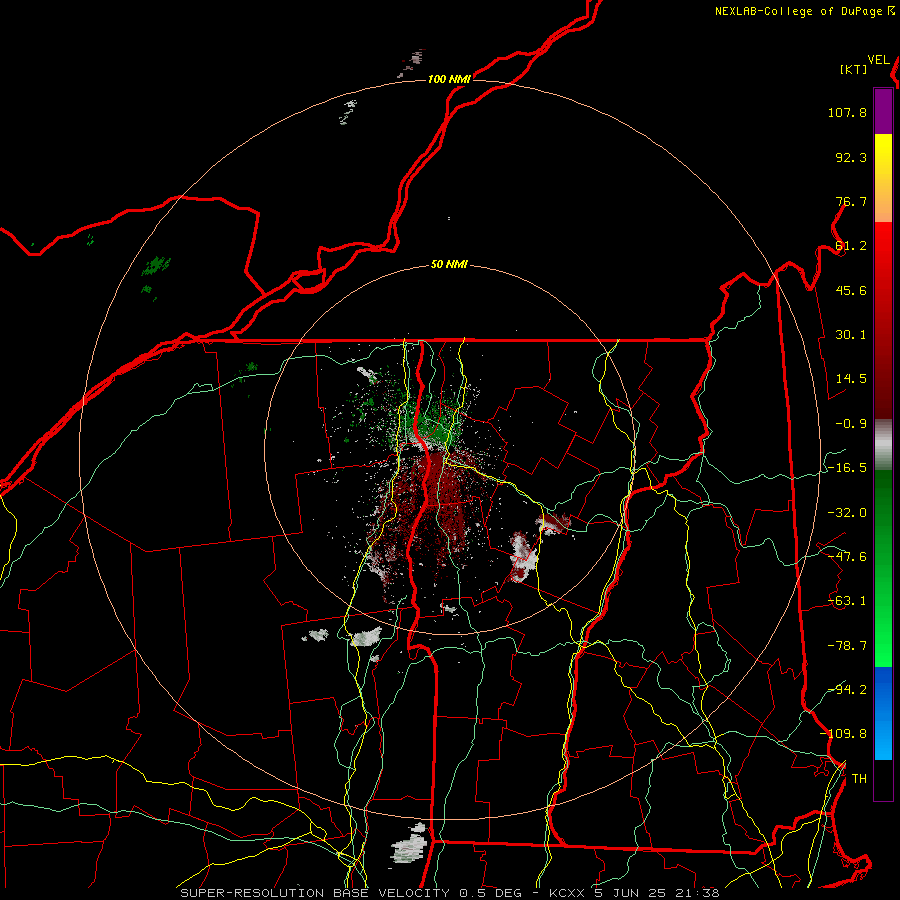Select the -16.5 legend value

847,468
